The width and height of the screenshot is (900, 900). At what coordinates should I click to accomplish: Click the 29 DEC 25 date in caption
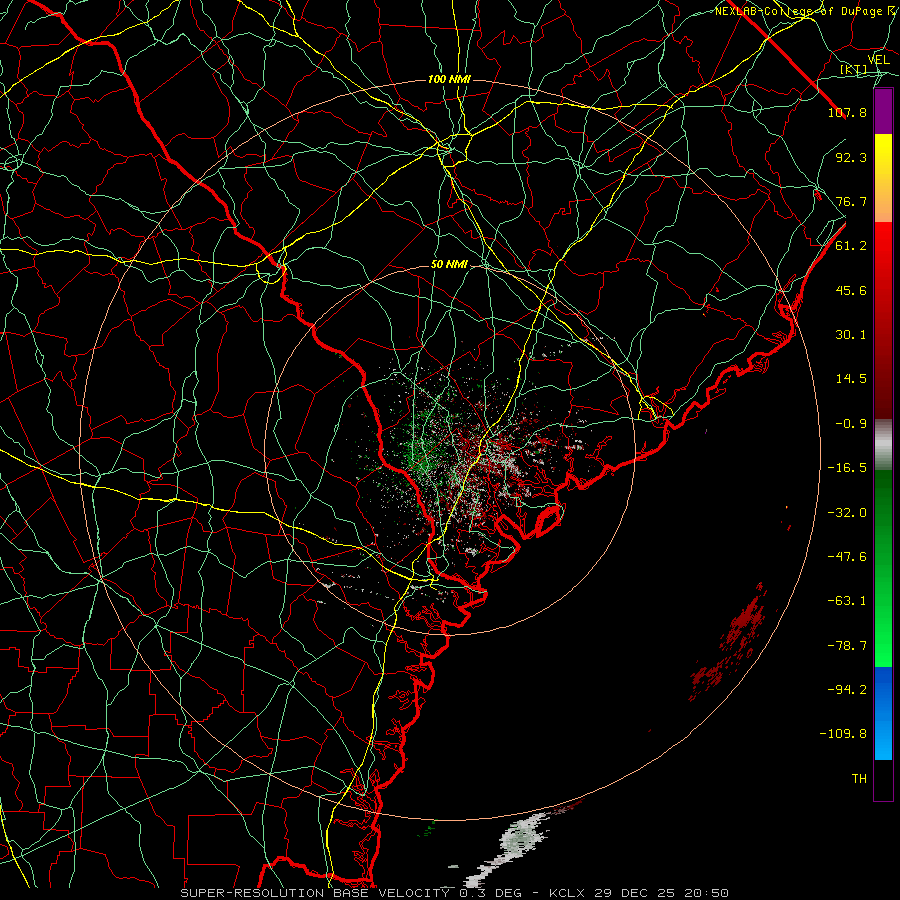[634, 893]
